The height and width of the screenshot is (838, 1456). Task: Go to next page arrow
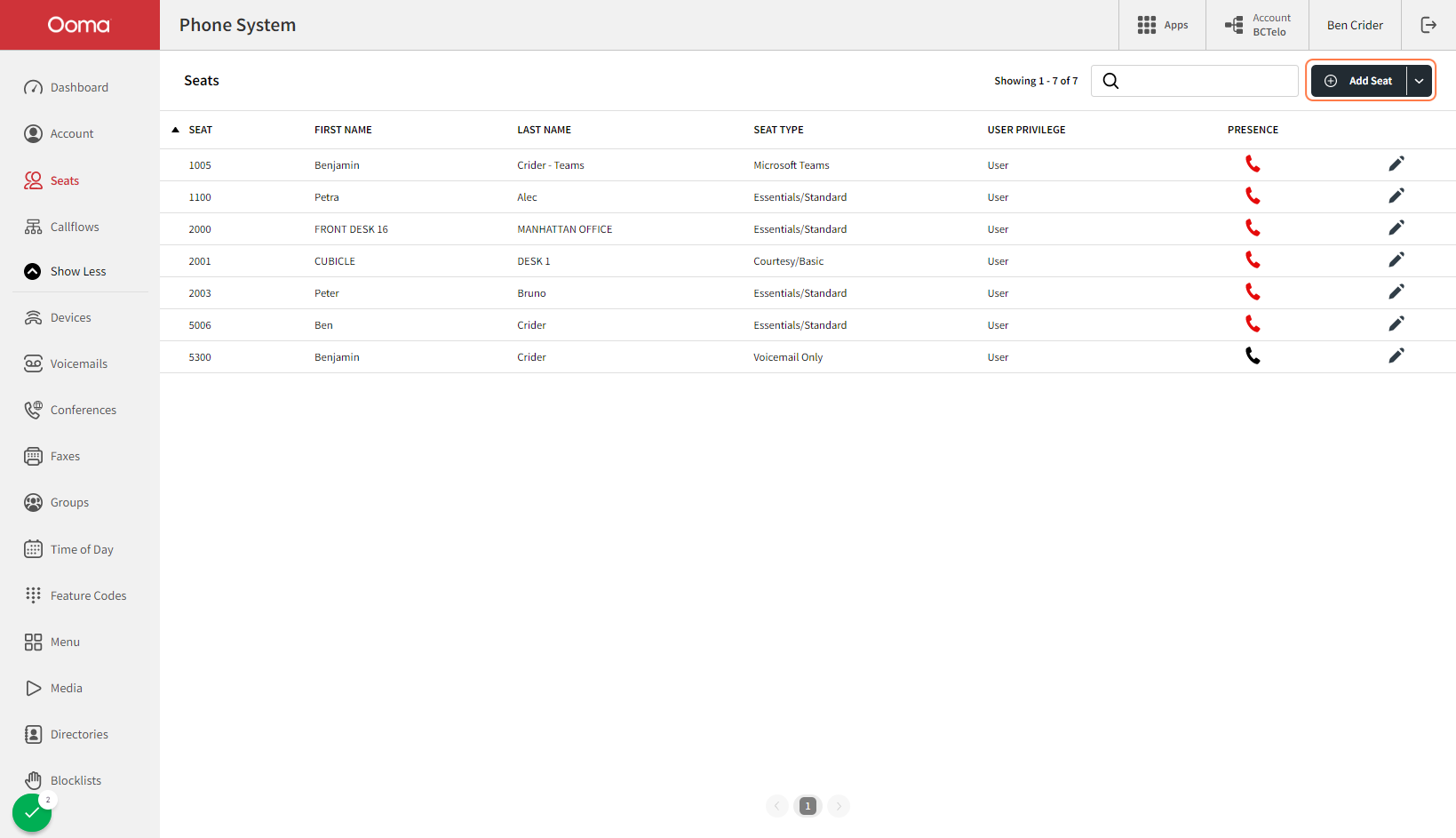[839, 806]
